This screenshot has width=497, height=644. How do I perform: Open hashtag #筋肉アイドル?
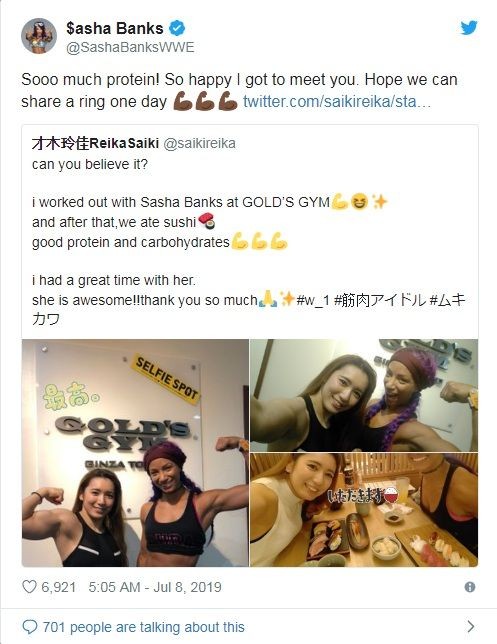click(x=380, y=300)
